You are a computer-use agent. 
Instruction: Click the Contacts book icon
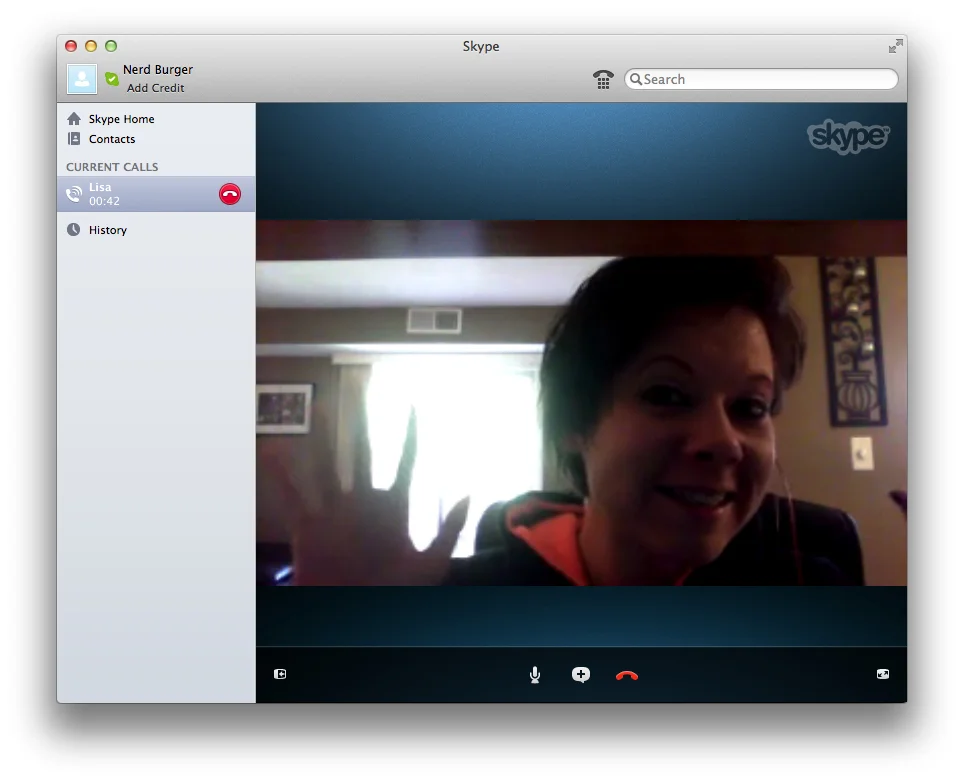coord(74,138)
